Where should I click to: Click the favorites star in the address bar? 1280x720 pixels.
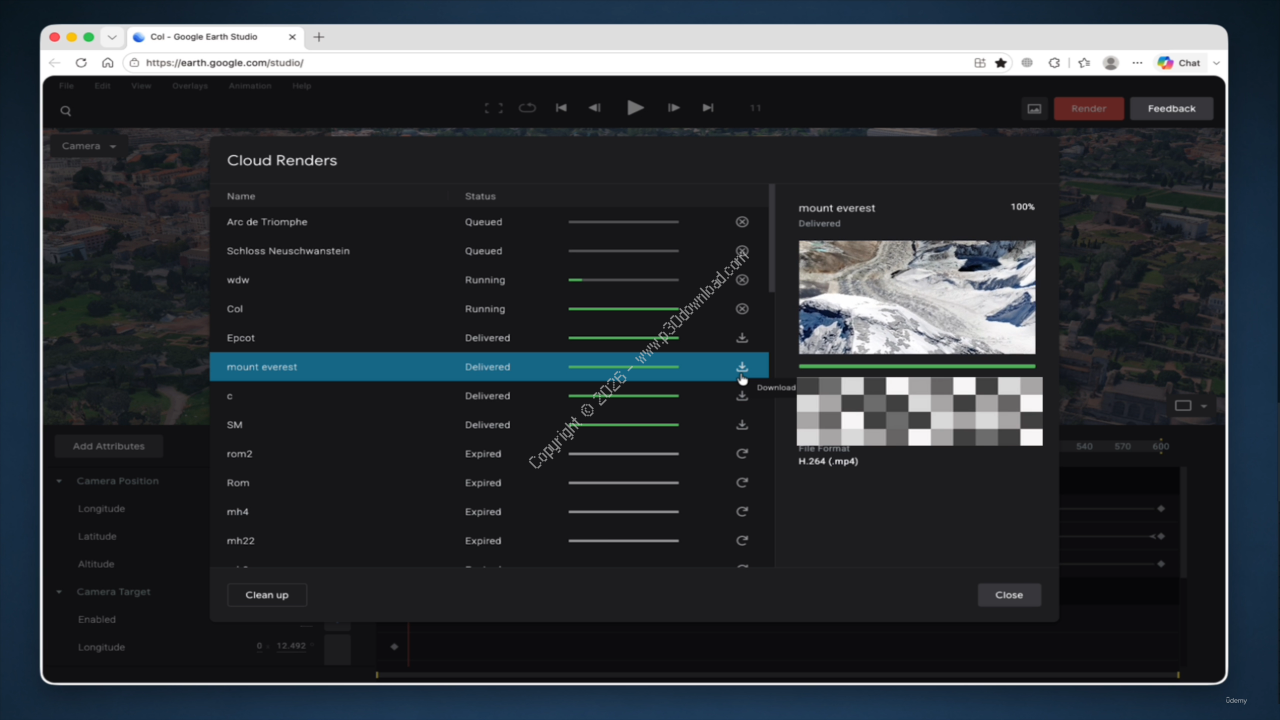[1001, 62]
